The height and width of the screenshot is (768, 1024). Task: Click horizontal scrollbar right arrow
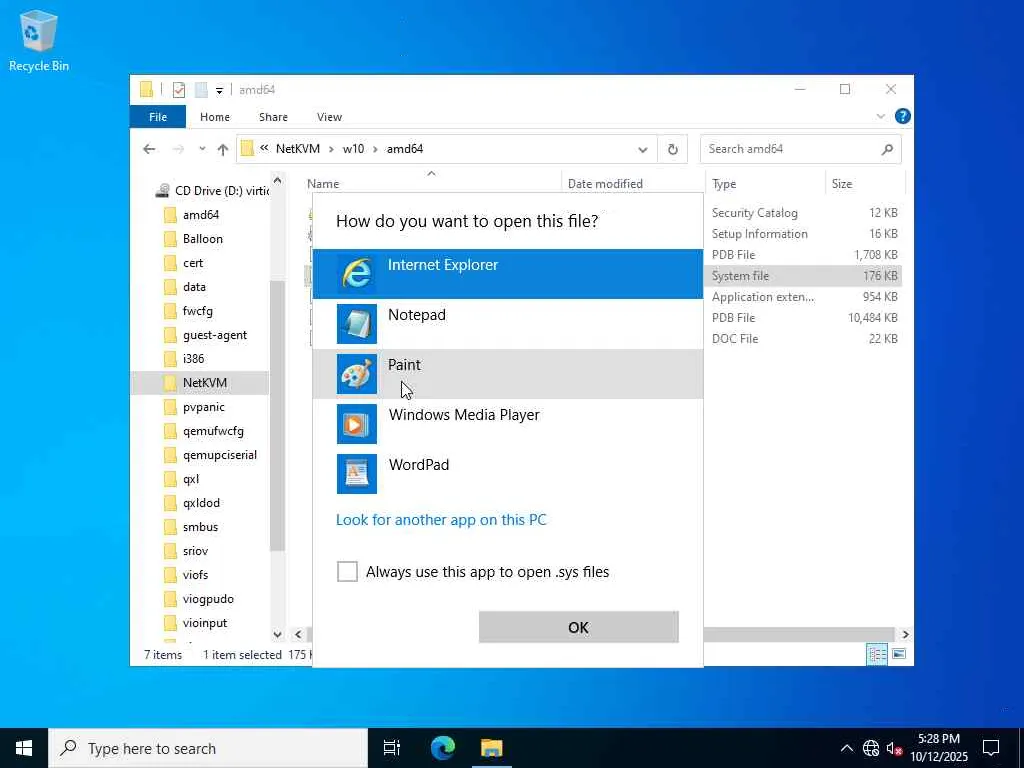(905, 634)
